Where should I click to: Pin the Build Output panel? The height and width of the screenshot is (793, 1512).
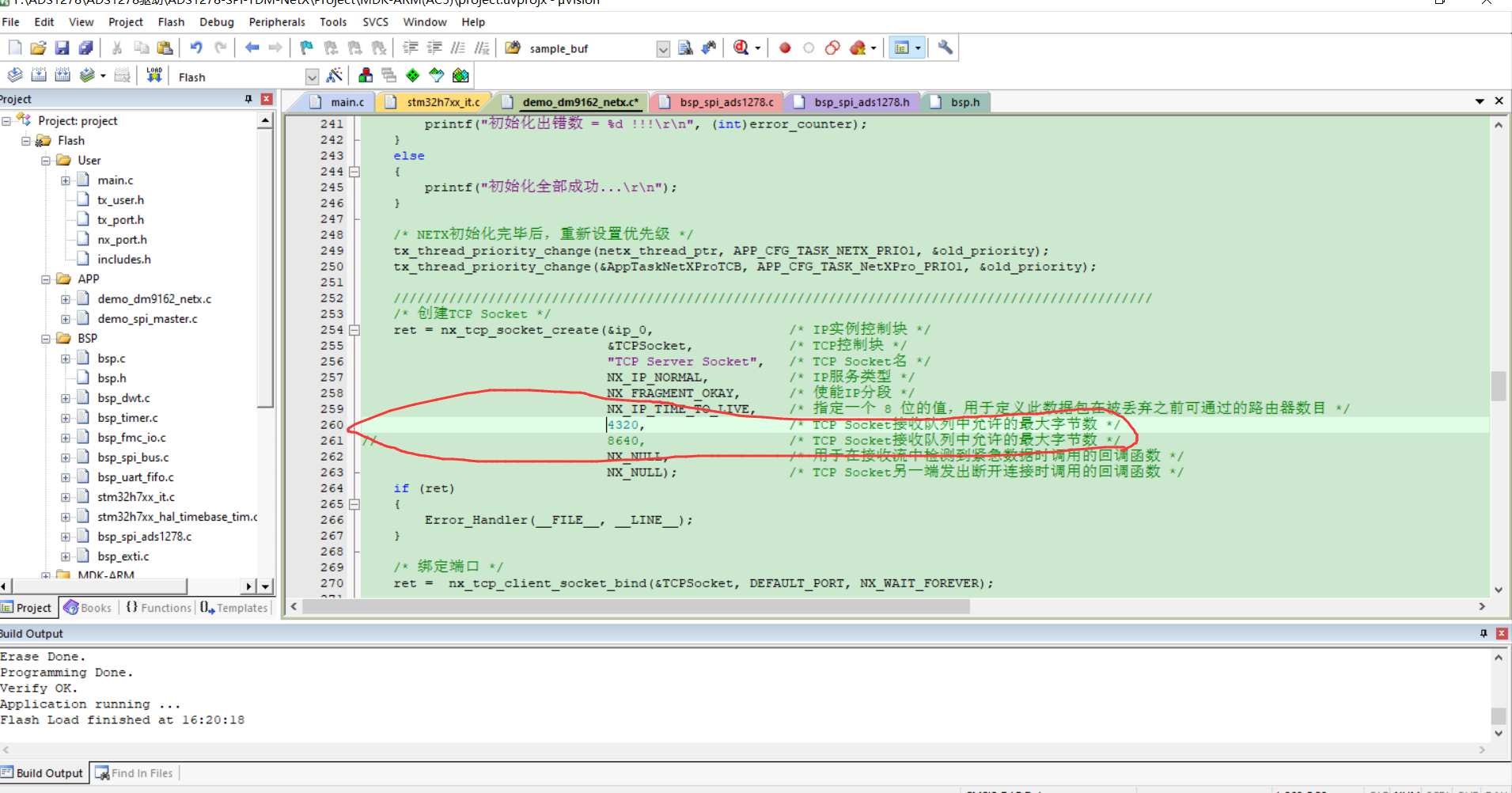click(x=1483, y=633)
